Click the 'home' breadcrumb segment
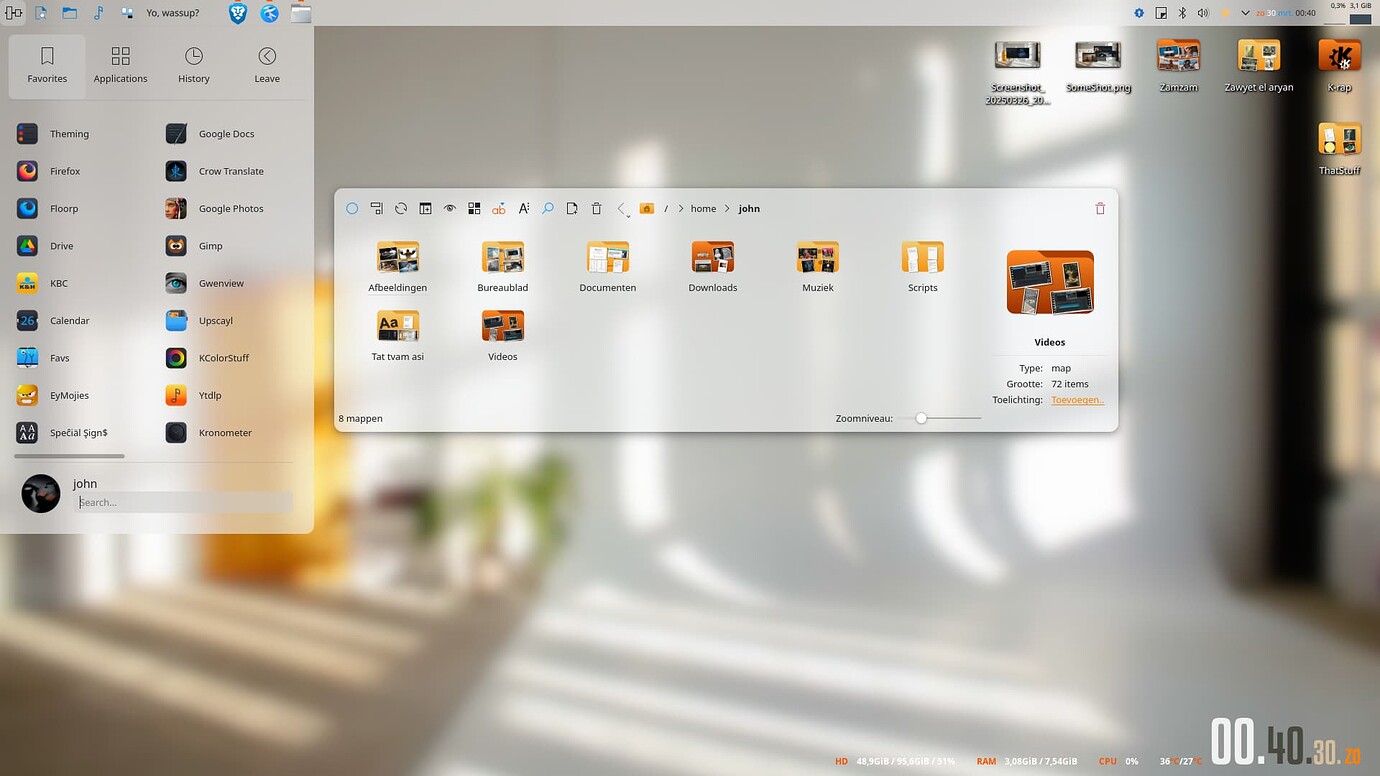Screen dimensions: 1380x776 click(x=703, y=208)
